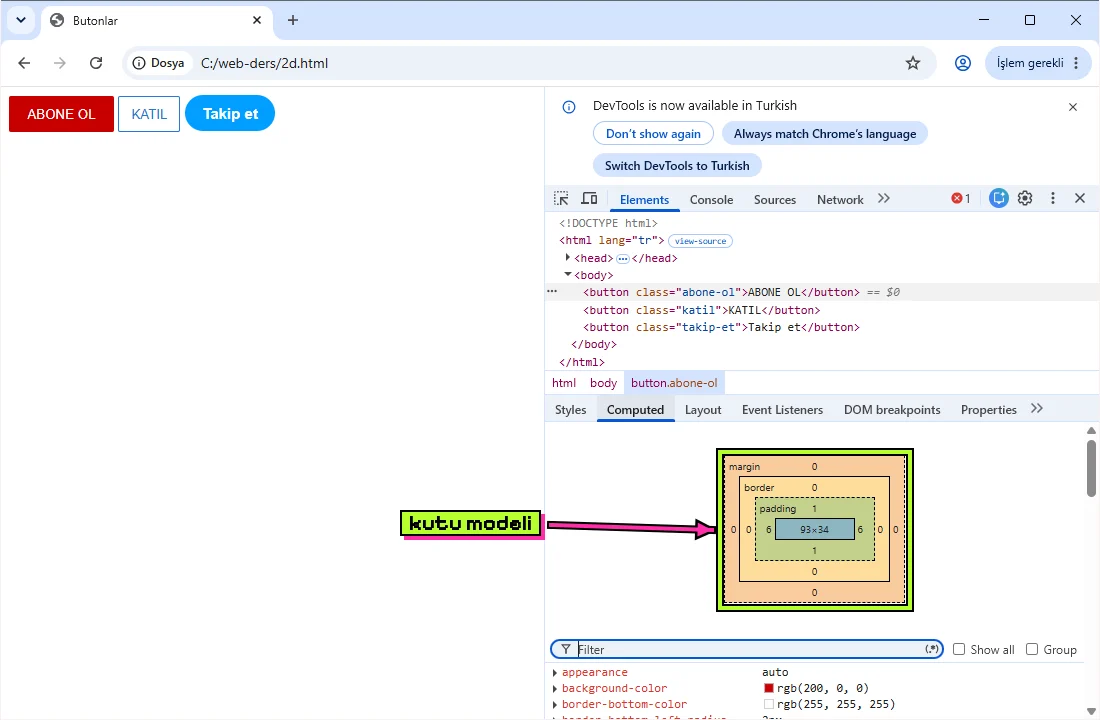
Task: Click the KATIL page button
Action: (x=149, y=114)
